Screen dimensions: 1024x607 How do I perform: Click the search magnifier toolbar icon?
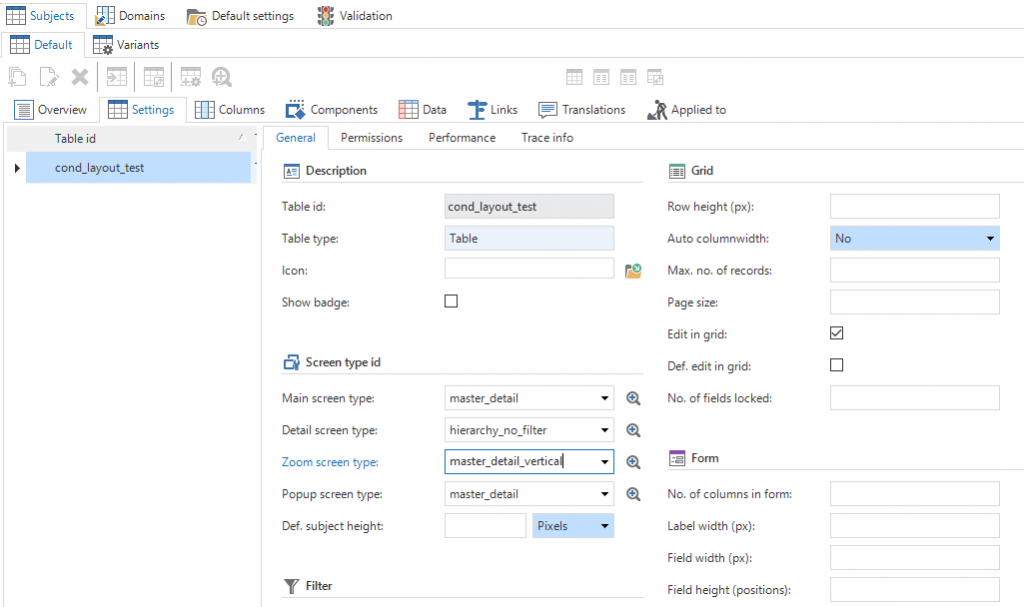222,77
